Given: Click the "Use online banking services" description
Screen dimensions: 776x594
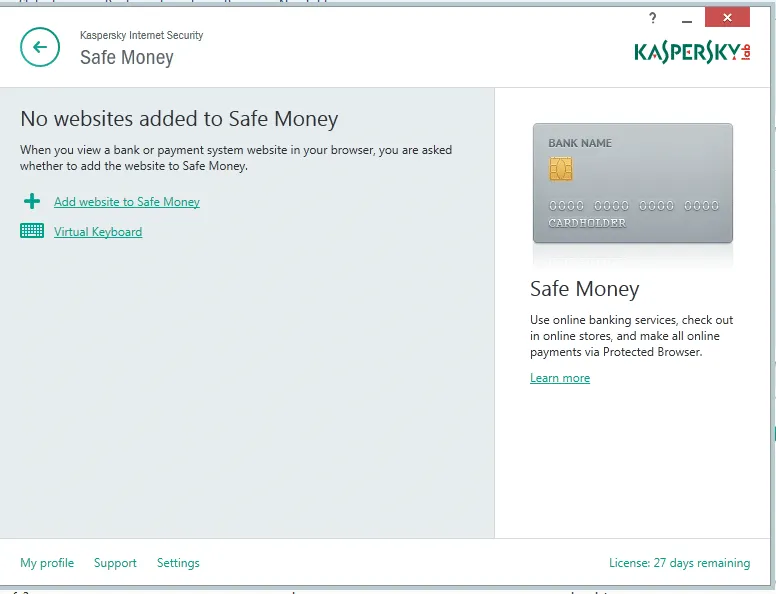Looking at the screenshot, I should pos(631,336).
